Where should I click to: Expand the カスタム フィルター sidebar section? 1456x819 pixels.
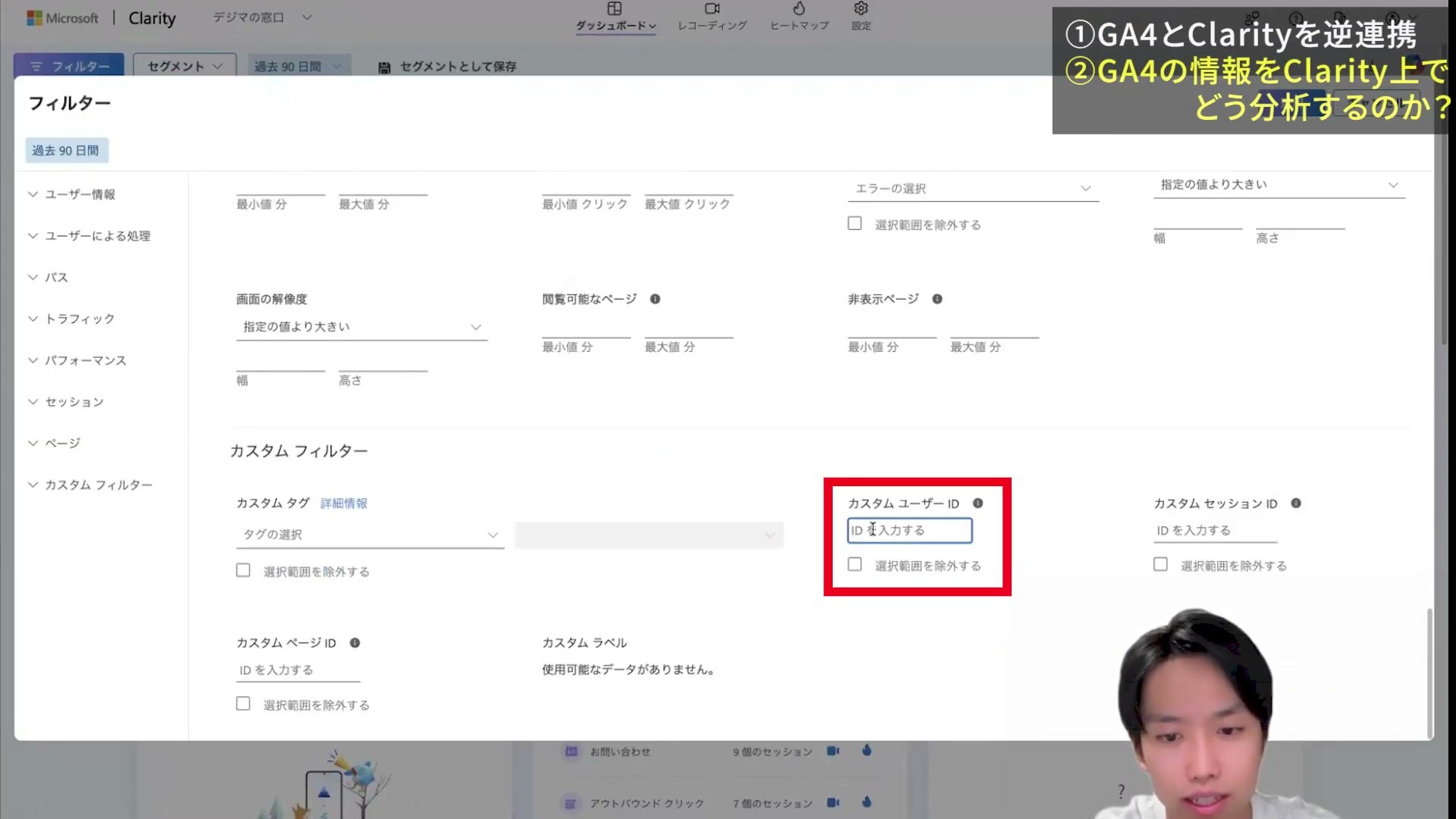pyautogui.click(x=90, y=485)
